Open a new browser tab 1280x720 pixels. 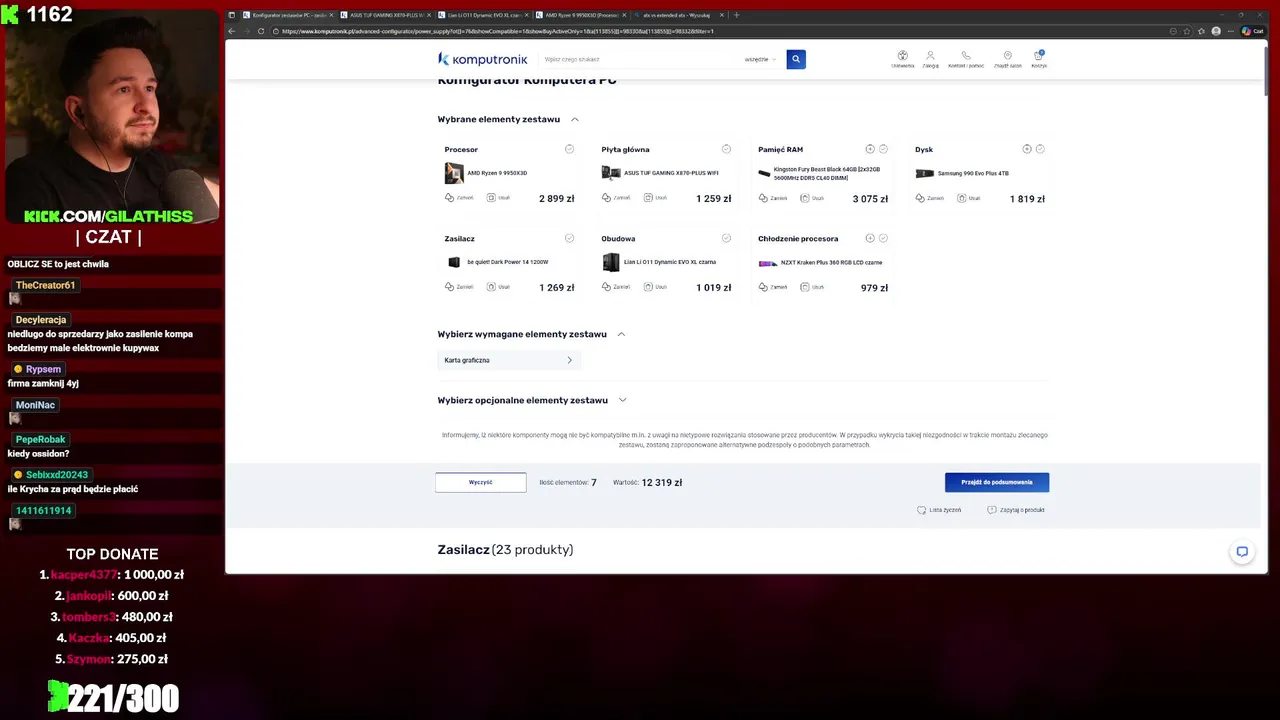pos(737,15)
